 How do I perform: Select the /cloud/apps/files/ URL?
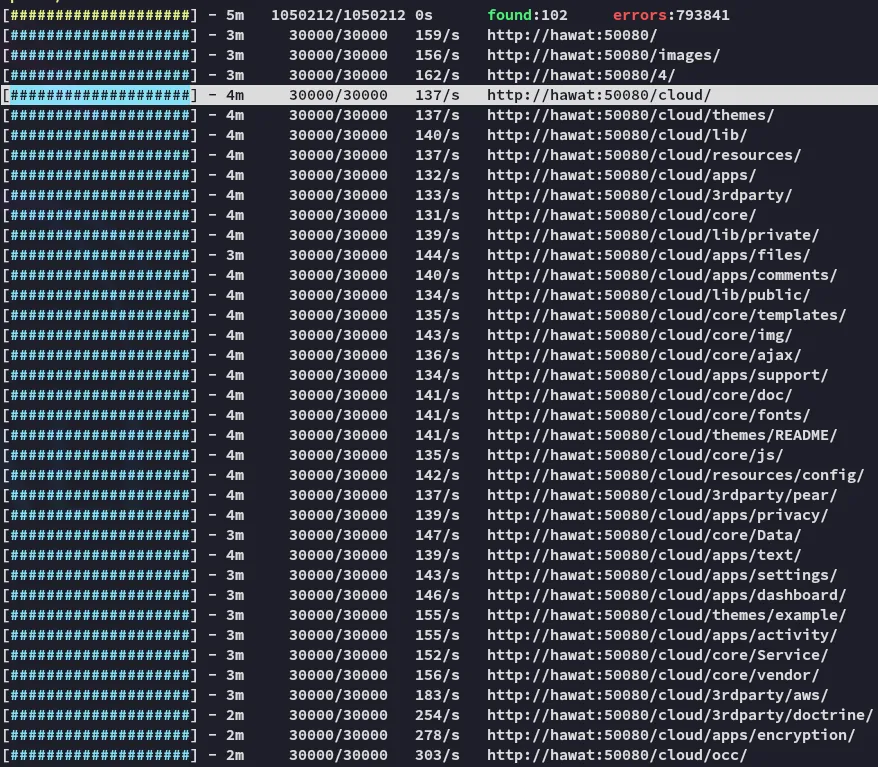coord(648,255)
